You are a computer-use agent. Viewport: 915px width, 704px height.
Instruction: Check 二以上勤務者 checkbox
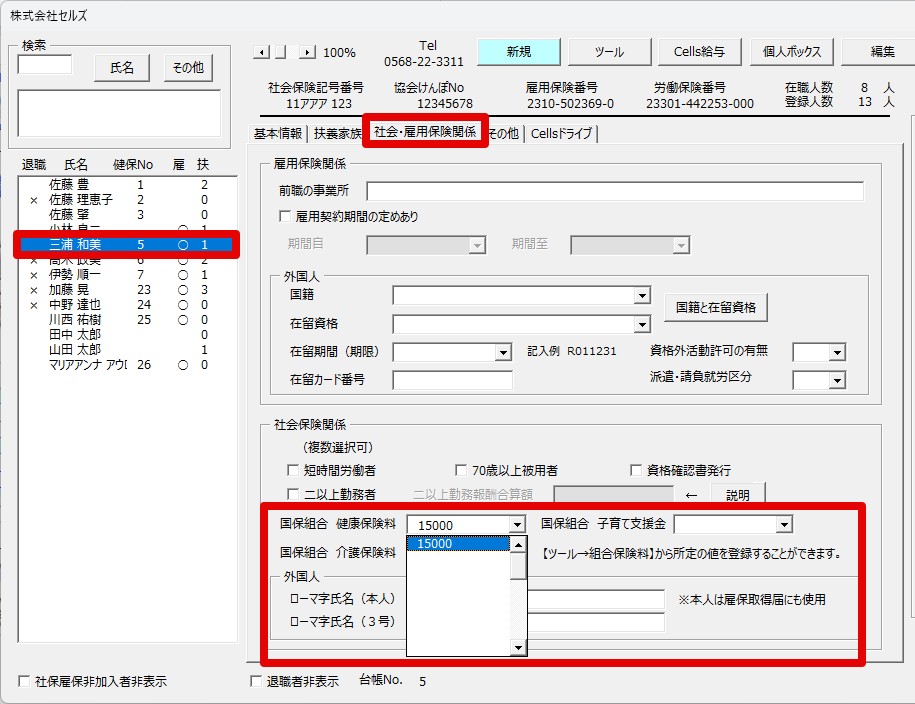[293, 494]
